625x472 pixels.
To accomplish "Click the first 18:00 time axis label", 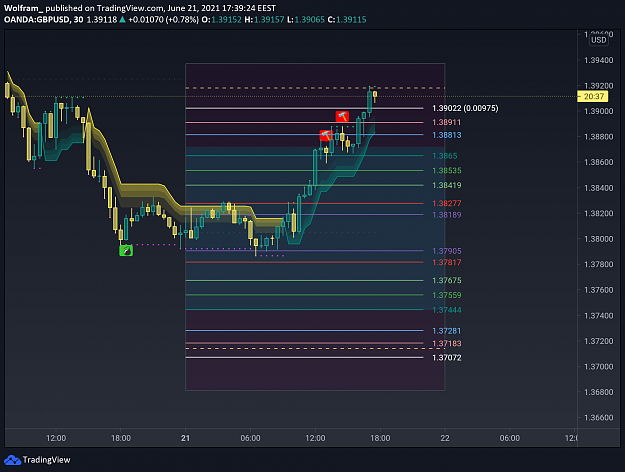I will pos(121,438).
